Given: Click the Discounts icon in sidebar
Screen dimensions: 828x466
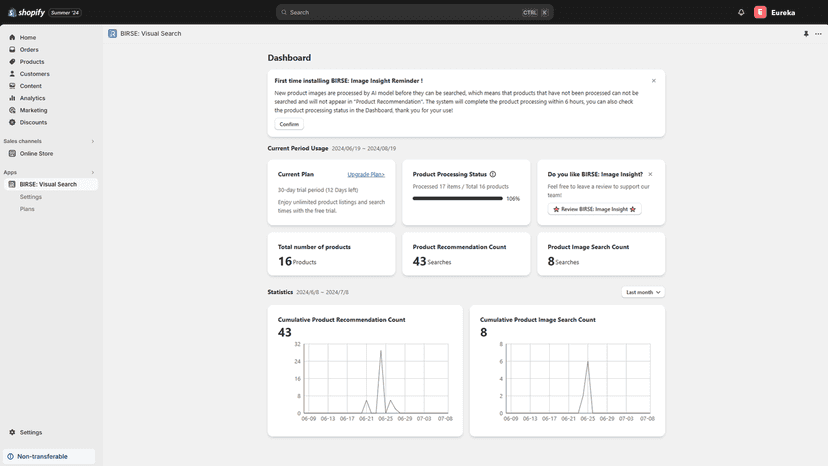Looking at the screenshot, I should click(x=12, y=123).
